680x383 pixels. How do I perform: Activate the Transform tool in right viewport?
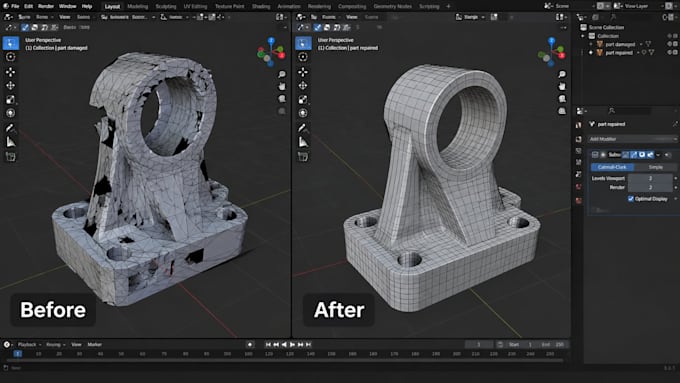point(303,113)
